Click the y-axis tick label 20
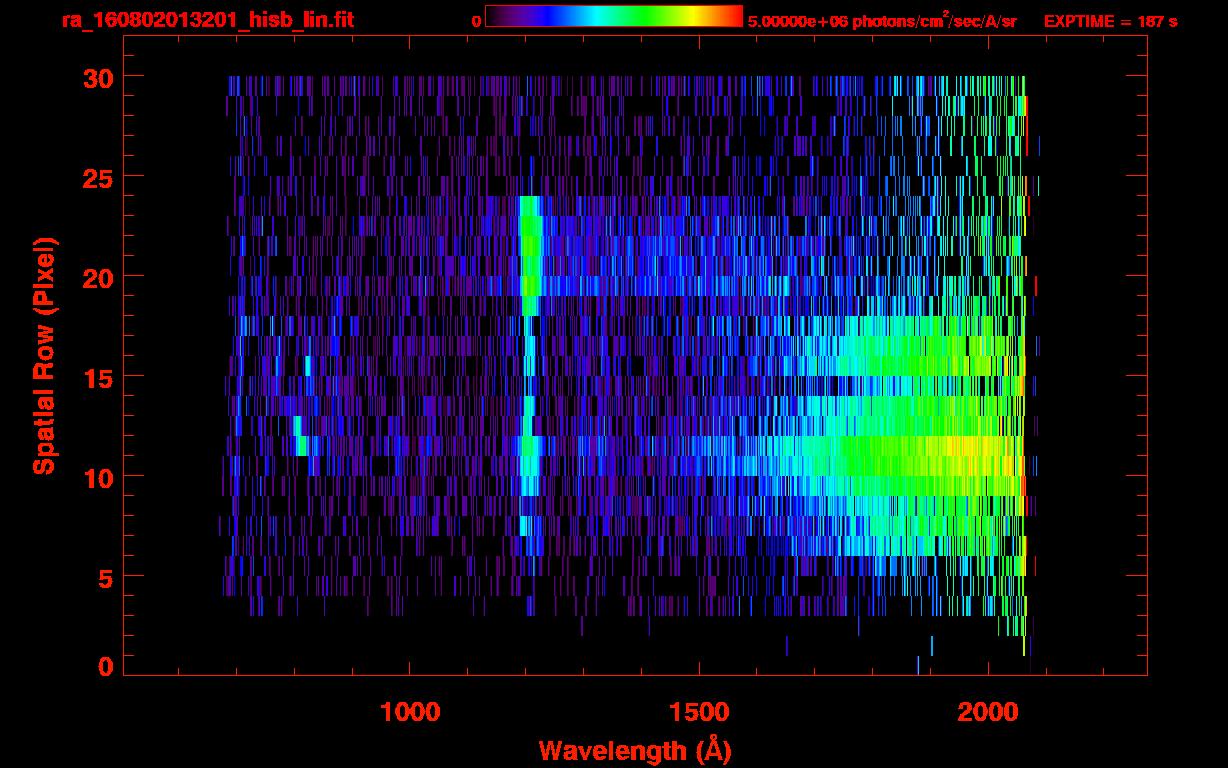The width and height of the screenshot is (1228, 768). click(x=98, y=277)
